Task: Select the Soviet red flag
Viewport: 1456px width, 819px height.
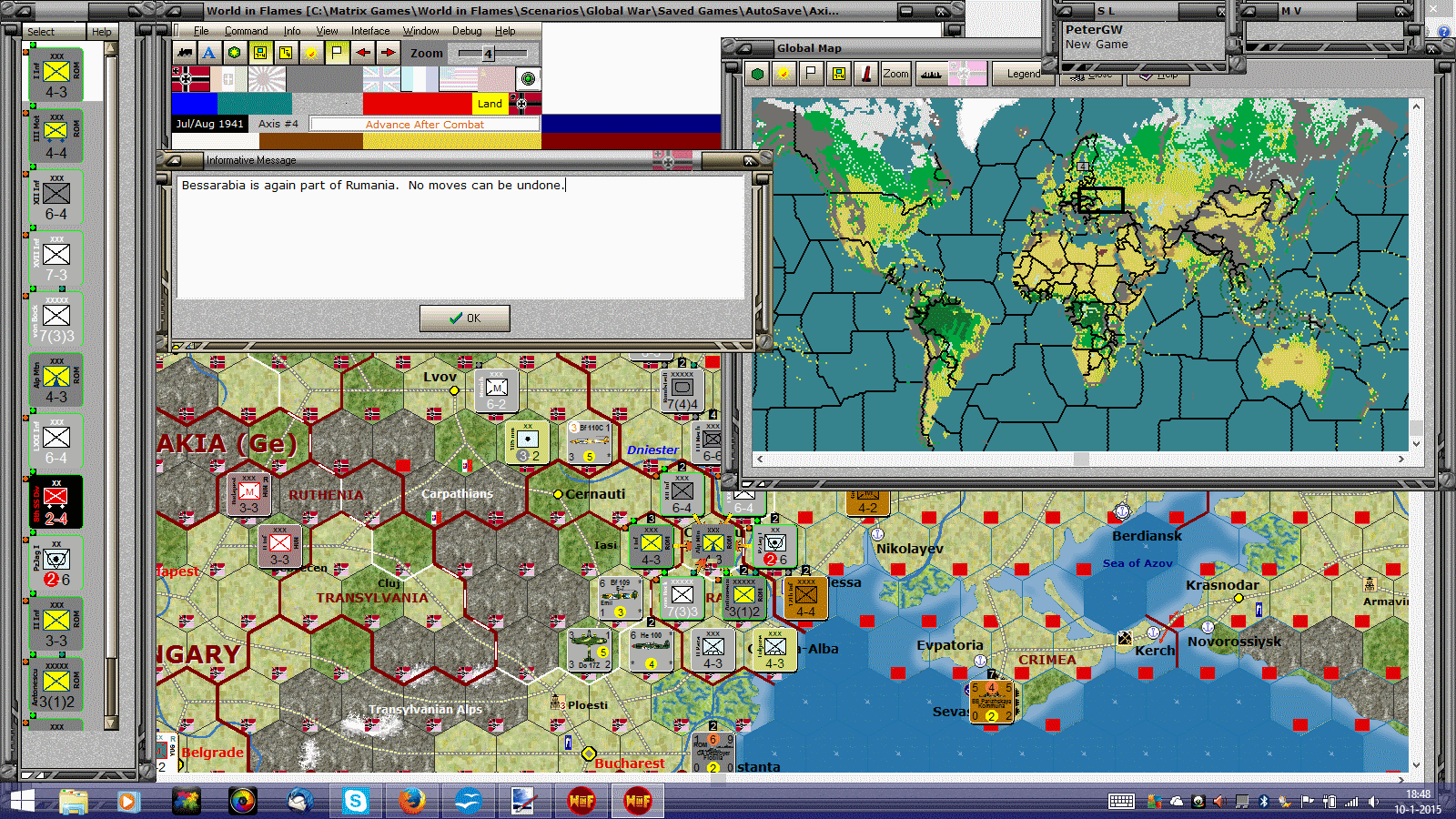Action: click(496, 79)
